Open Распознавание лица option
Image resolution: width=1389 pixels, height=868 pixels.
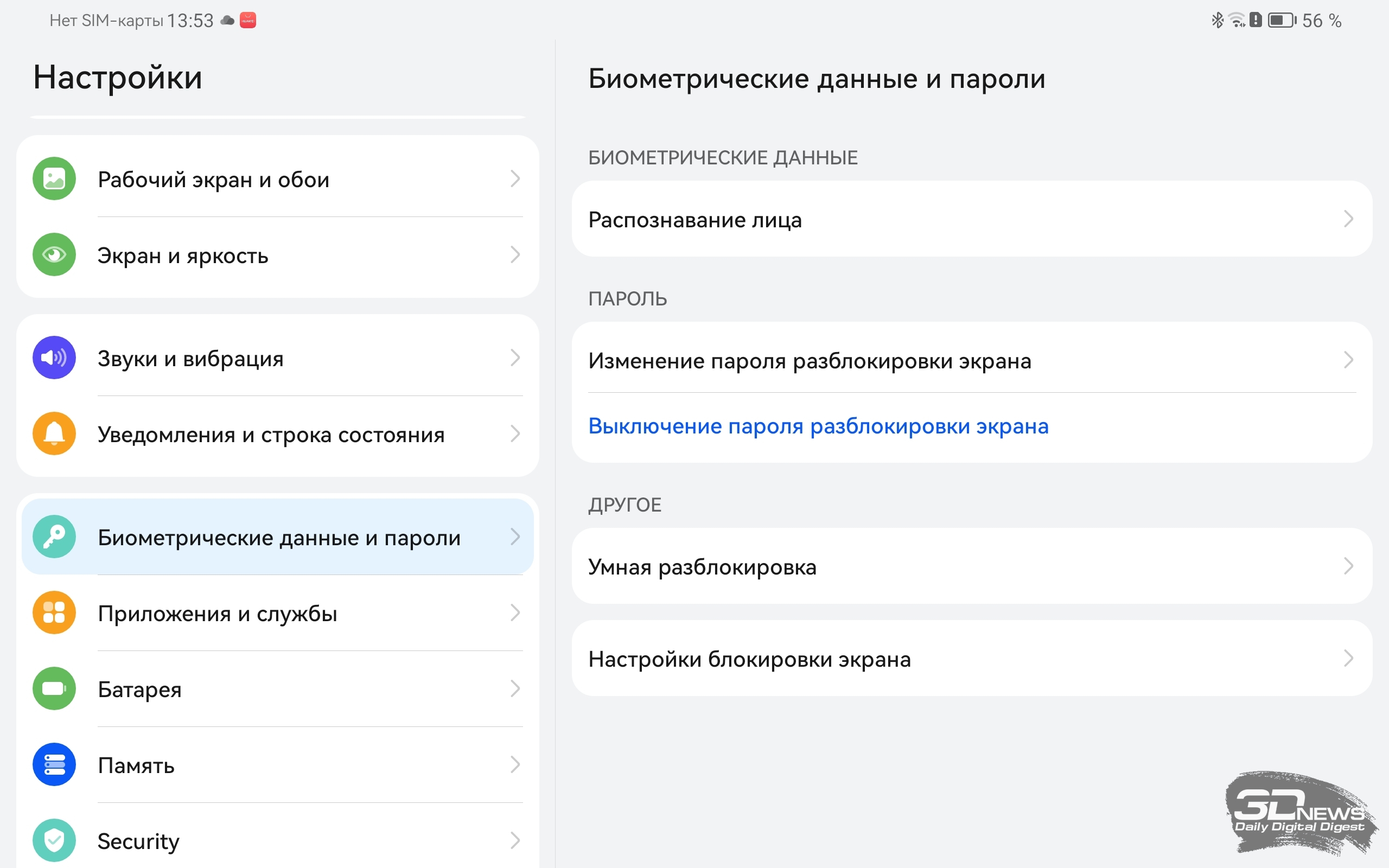972,219
